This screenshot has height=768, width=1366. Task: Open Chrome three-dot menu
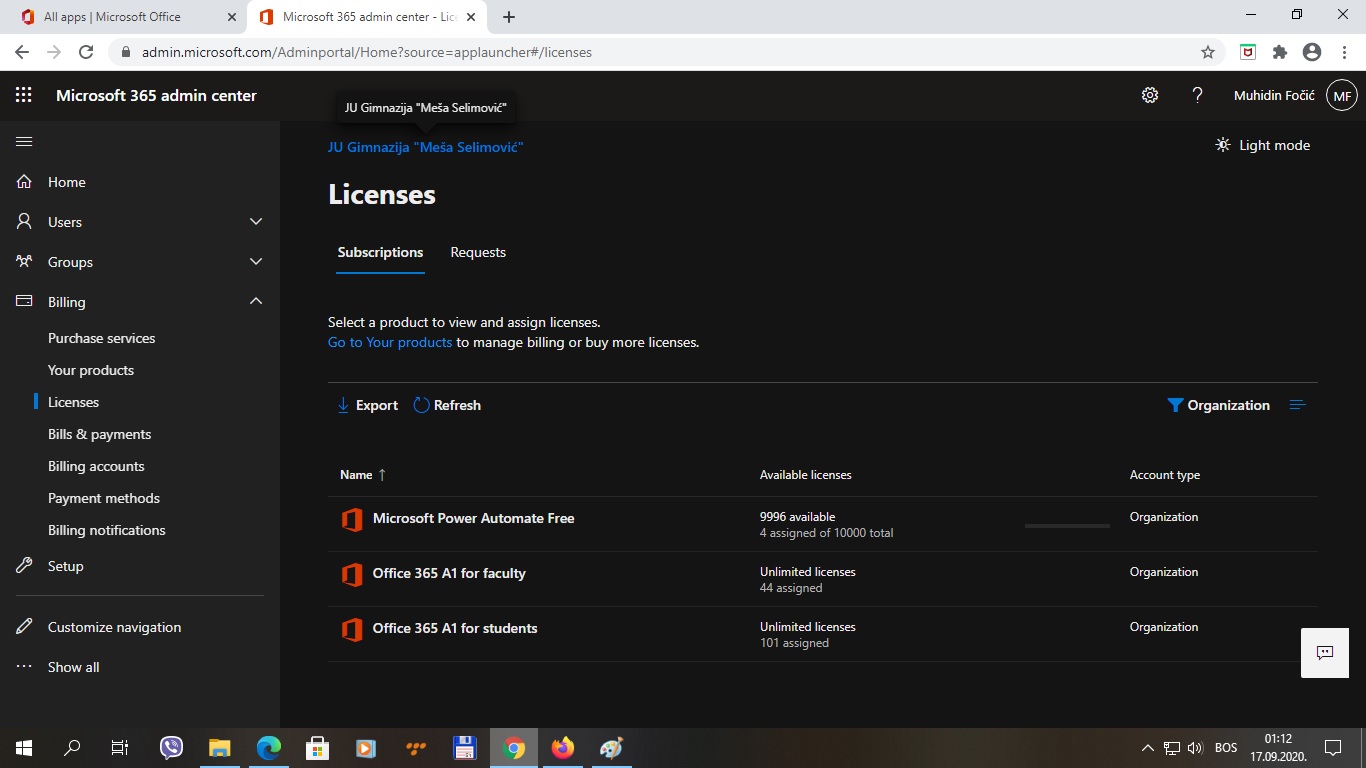1343,52
